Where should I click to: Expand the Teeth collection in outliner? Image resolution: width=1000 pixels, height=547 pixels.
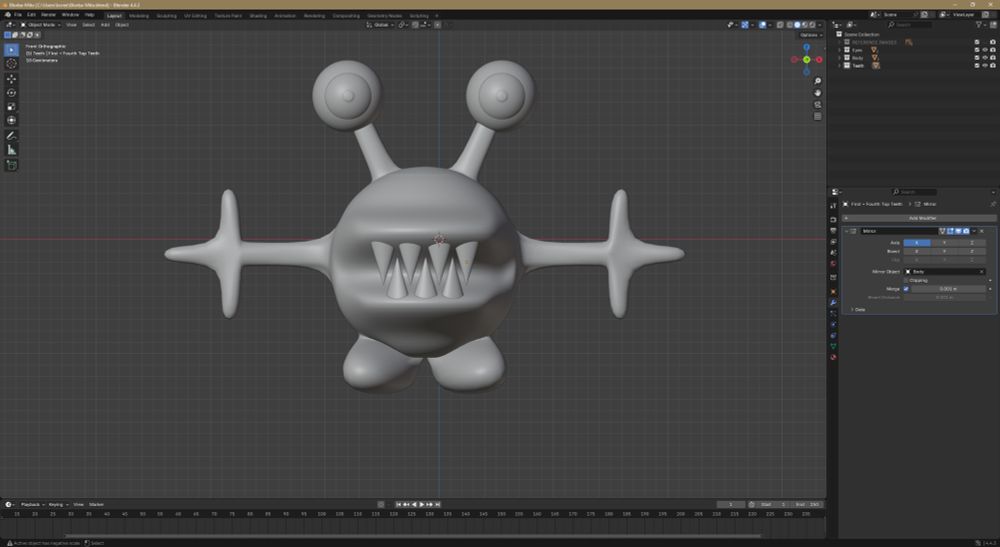pyautogui.click(x=839, y=66)
